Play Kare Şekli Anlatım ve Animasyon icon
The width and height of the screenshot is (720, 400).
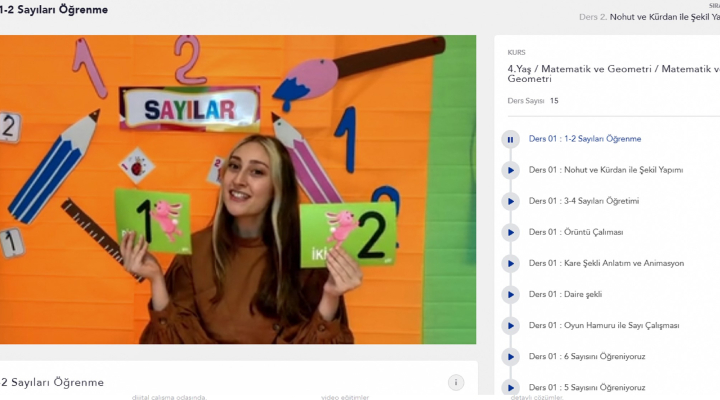[x=510, y=264]
